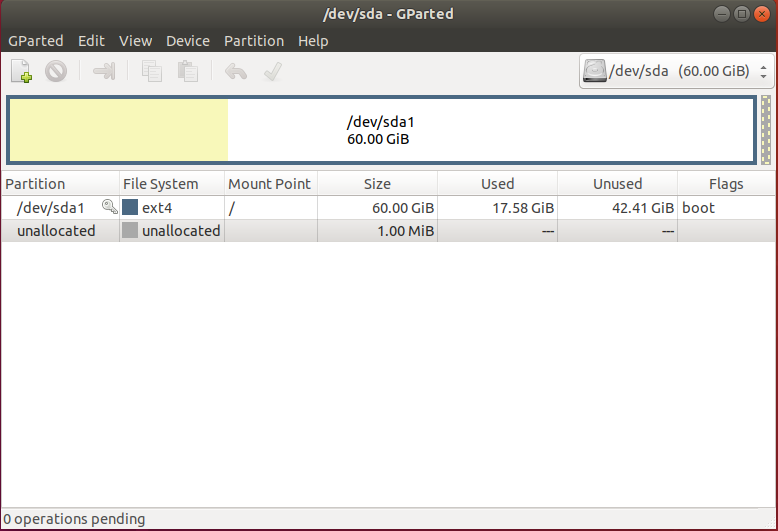Select the /dev/sda1 block in disk graphic
Image resolution: width=778 pixels, height=531 pixels.
point(381,130)
